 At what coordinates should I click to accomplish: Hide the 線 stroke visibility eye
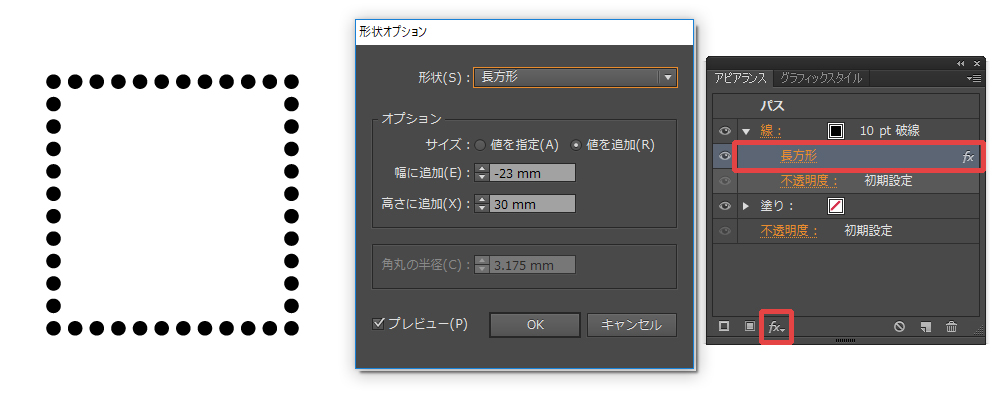(724, 130)
